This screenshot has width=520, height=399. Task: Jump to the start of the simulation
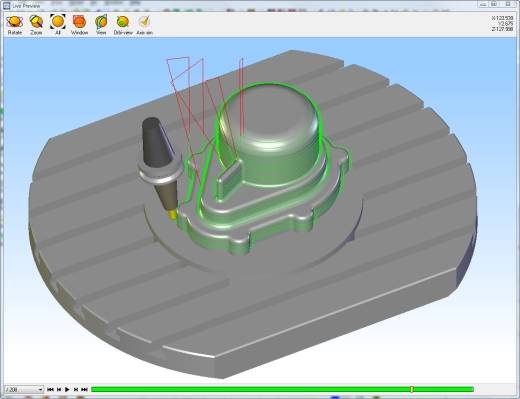tap(50, 389)
